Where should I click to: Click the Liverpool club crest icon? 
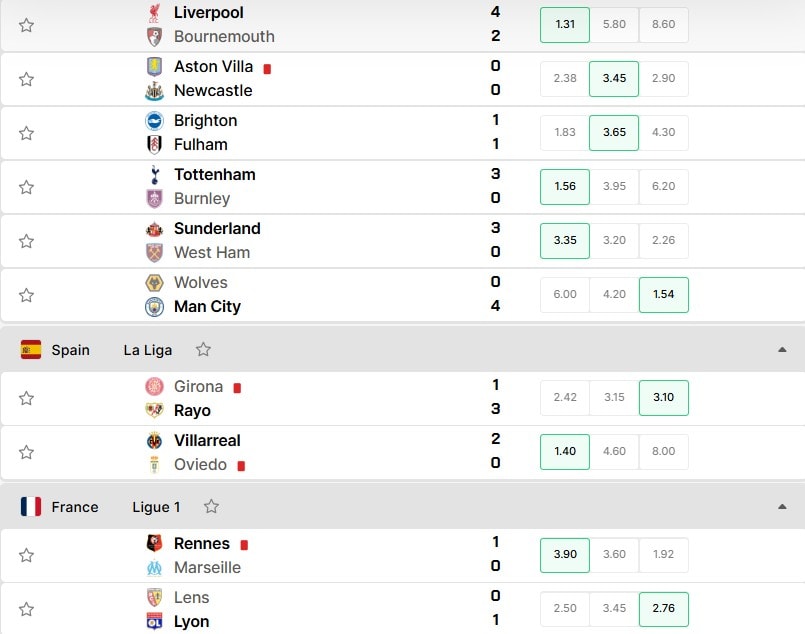click(155, 13)
